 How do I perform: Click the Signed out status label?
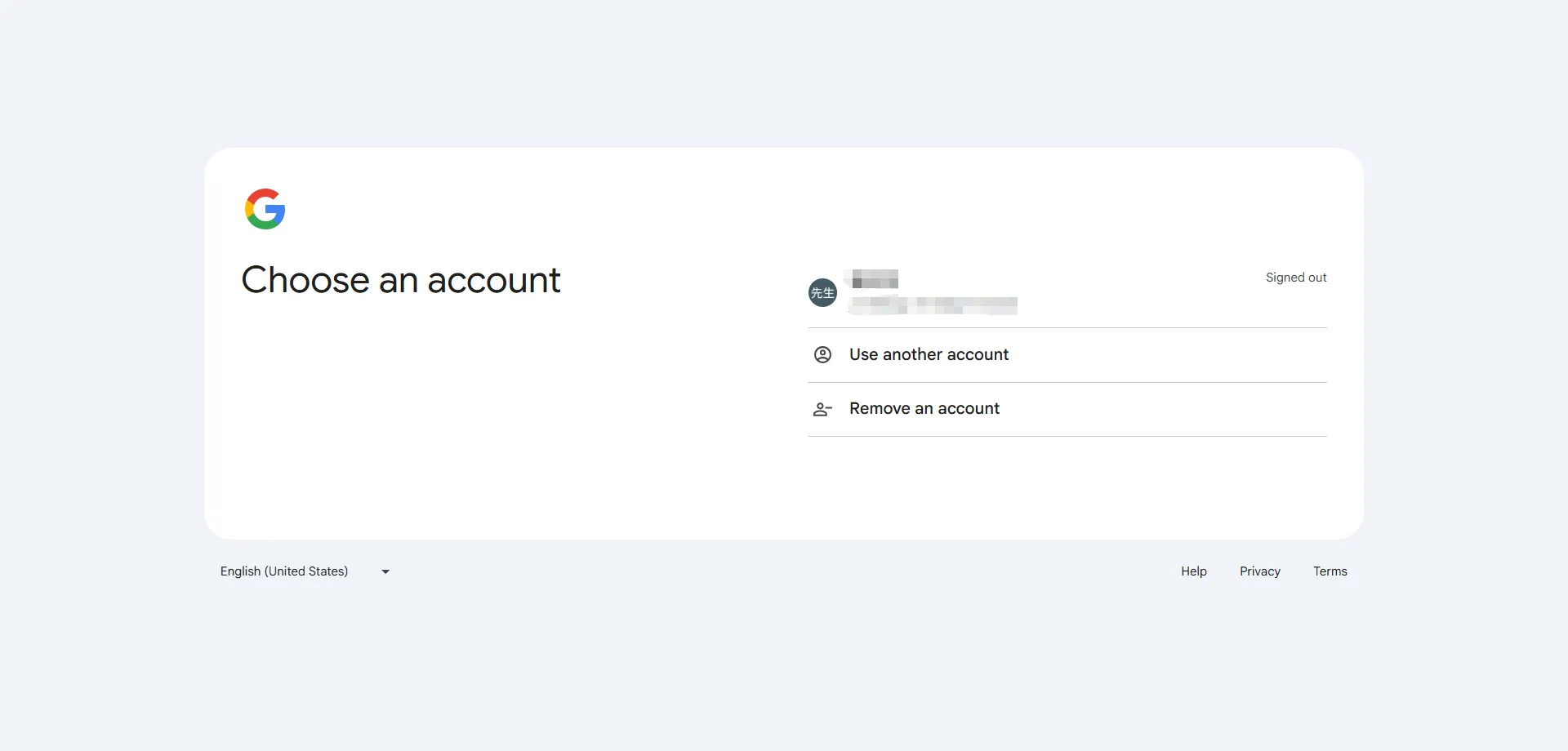(1296, 278)
